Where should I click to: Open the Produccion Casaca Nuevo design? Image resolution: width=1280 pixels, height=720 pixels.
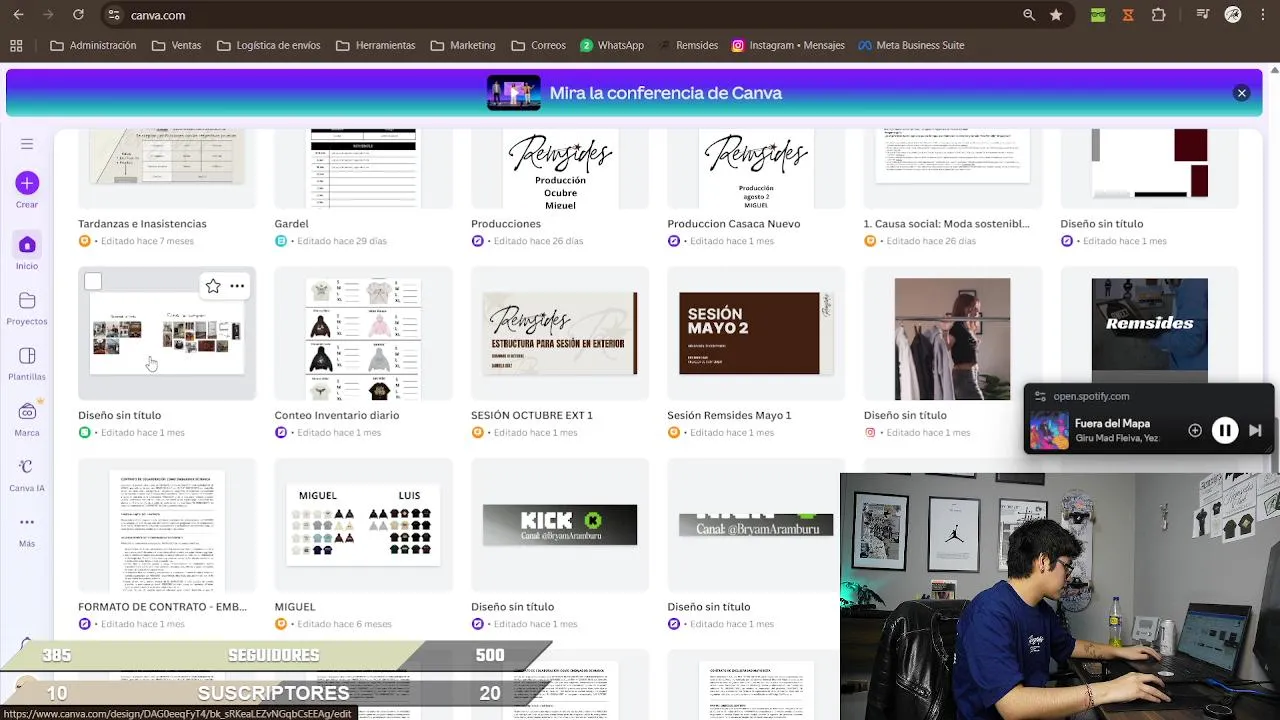click(756, 168)
